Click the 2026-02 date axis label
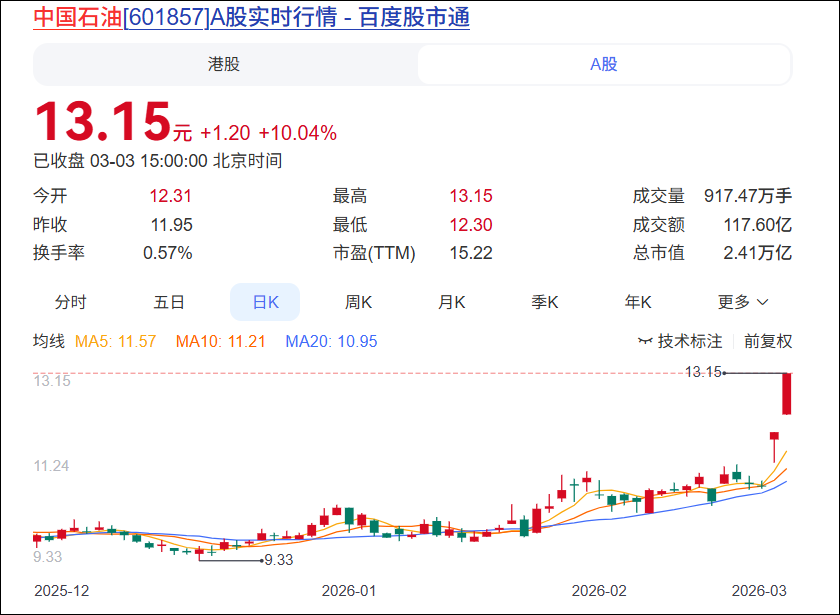Viewport: 840px width, 615px height. (599, 591)
